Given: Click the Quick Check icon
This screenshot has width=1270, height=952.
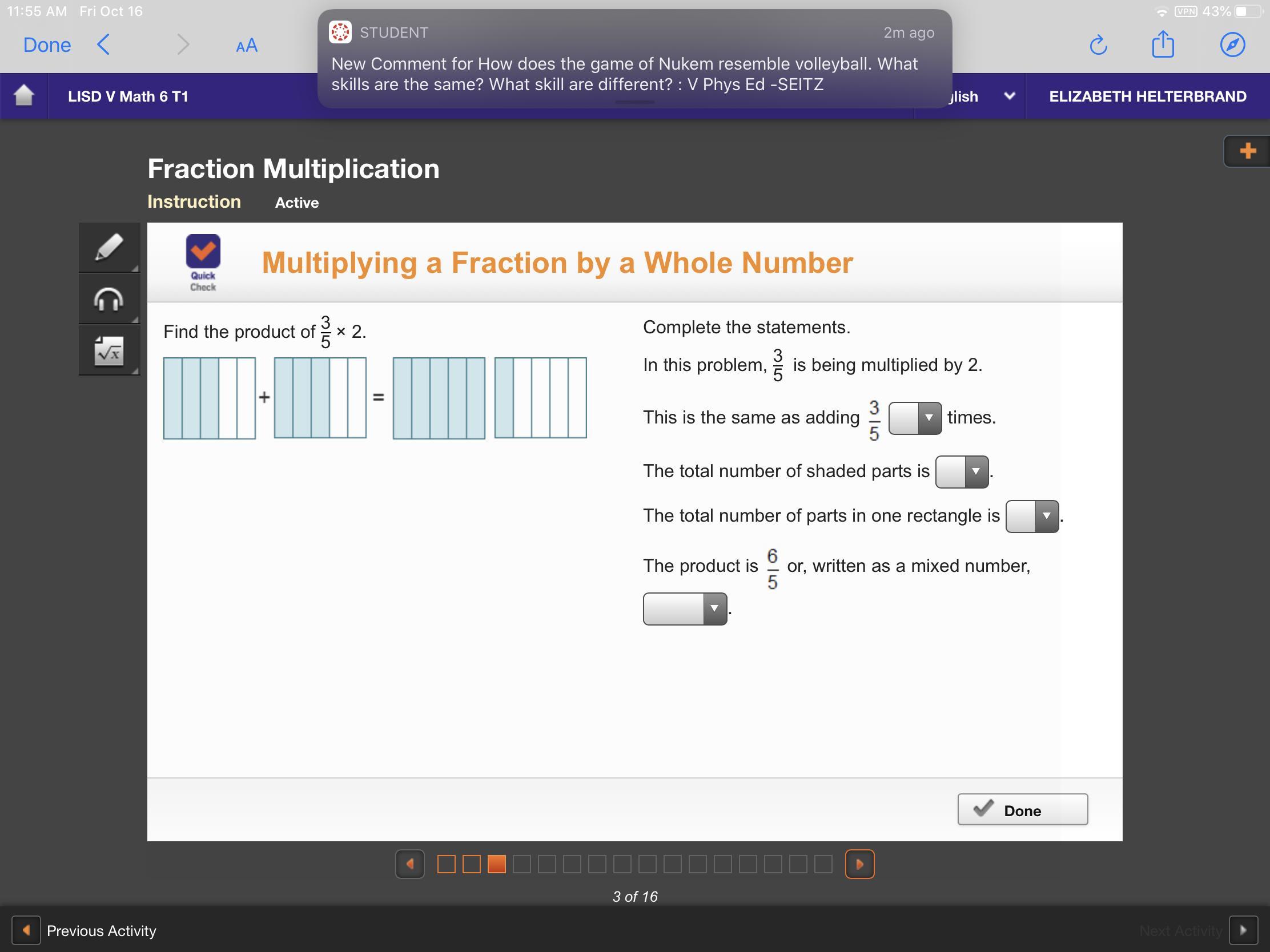Looking at the screenshot, I should point(203,263).
